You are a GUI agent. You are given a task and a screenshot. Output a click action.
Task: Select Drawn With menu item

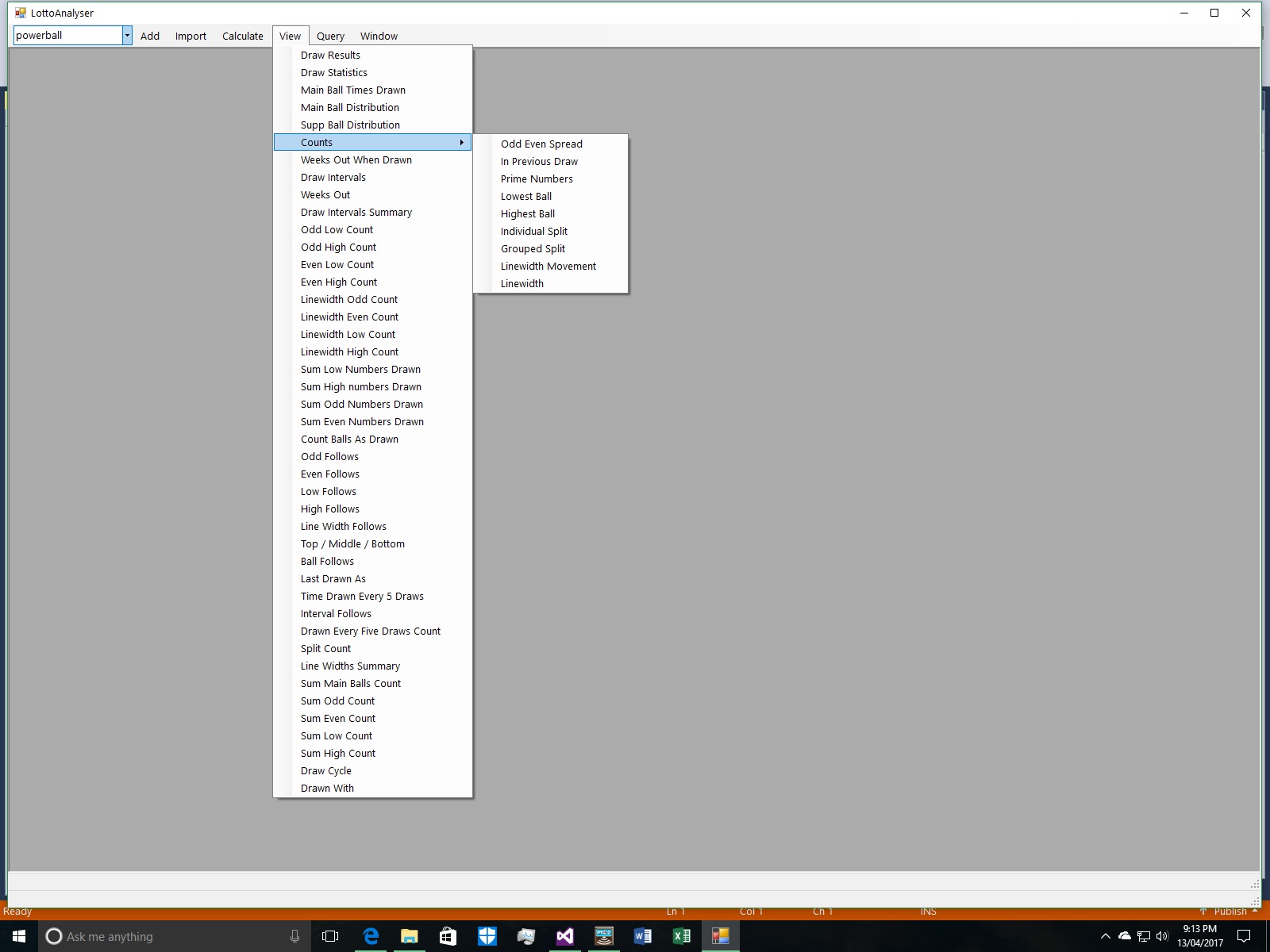pyautogui.click(x=372, y=788)
